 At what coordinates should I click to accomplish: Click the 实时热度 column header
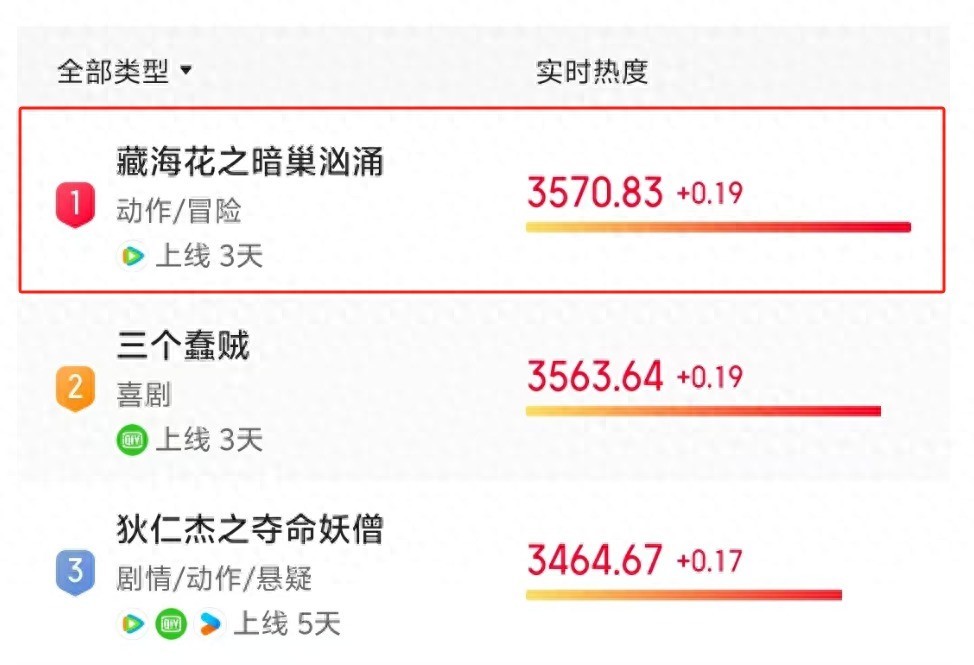tap(592, 71)
